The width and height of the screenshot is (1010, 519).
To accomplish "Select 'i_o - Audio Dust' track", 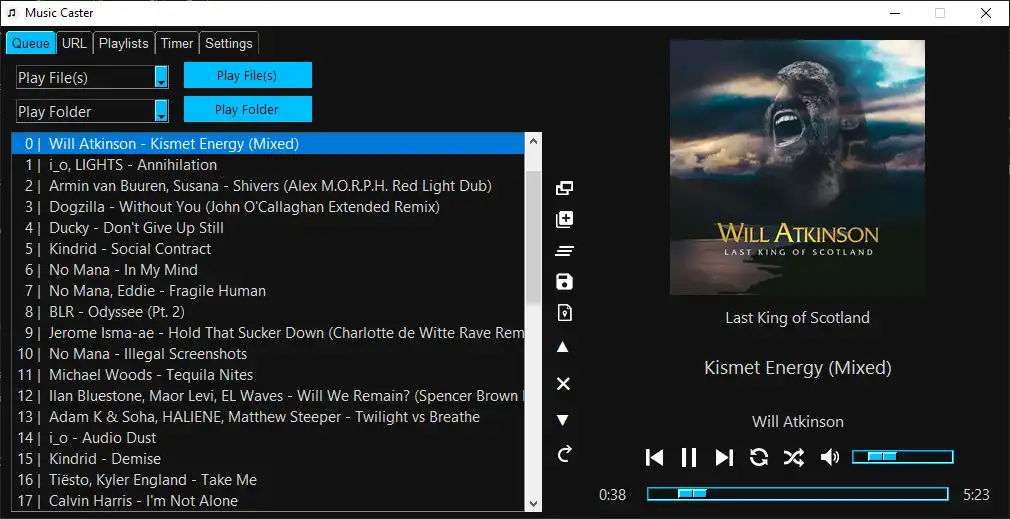I will click(x=268, y=438).
